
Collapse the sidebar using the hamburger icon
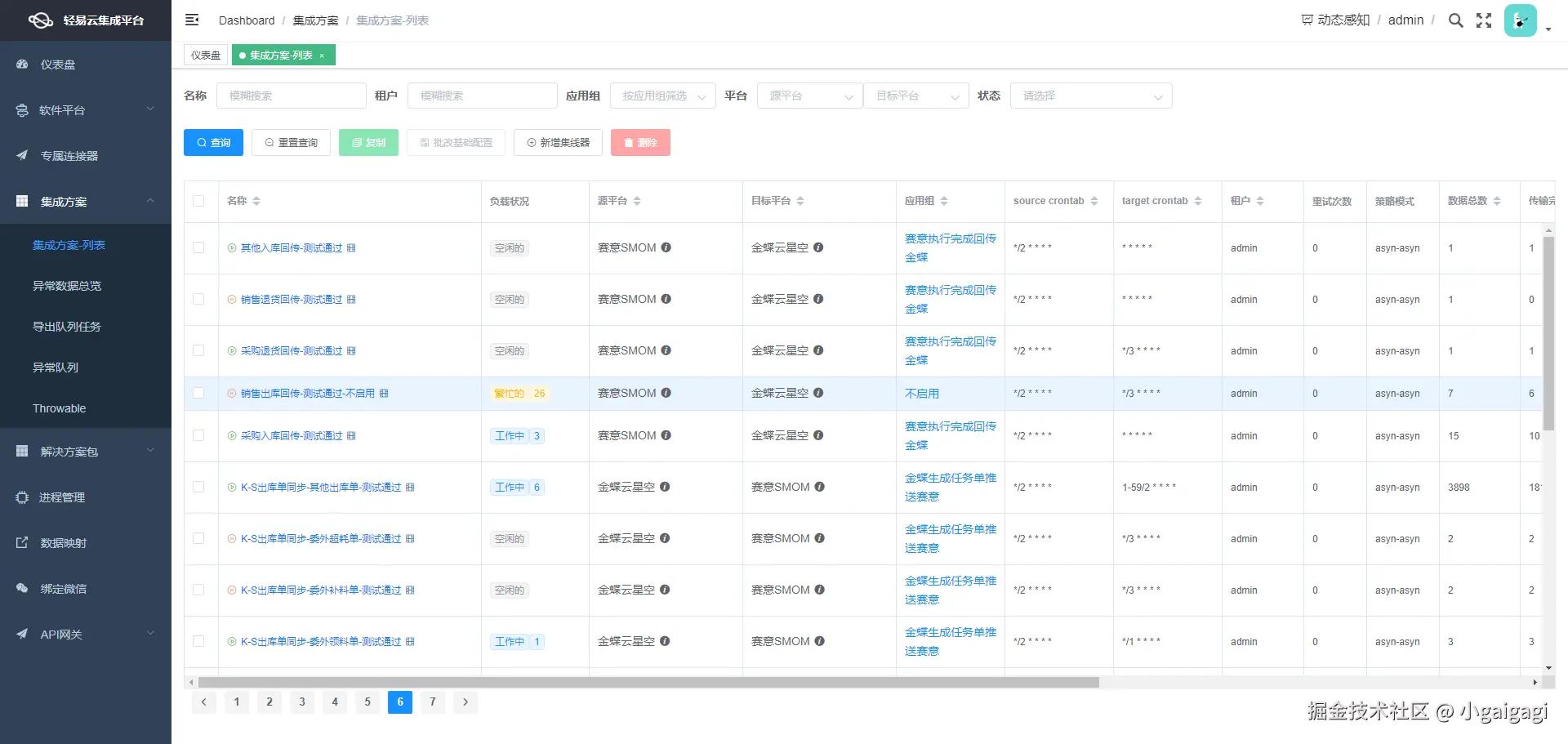(192, 20)
